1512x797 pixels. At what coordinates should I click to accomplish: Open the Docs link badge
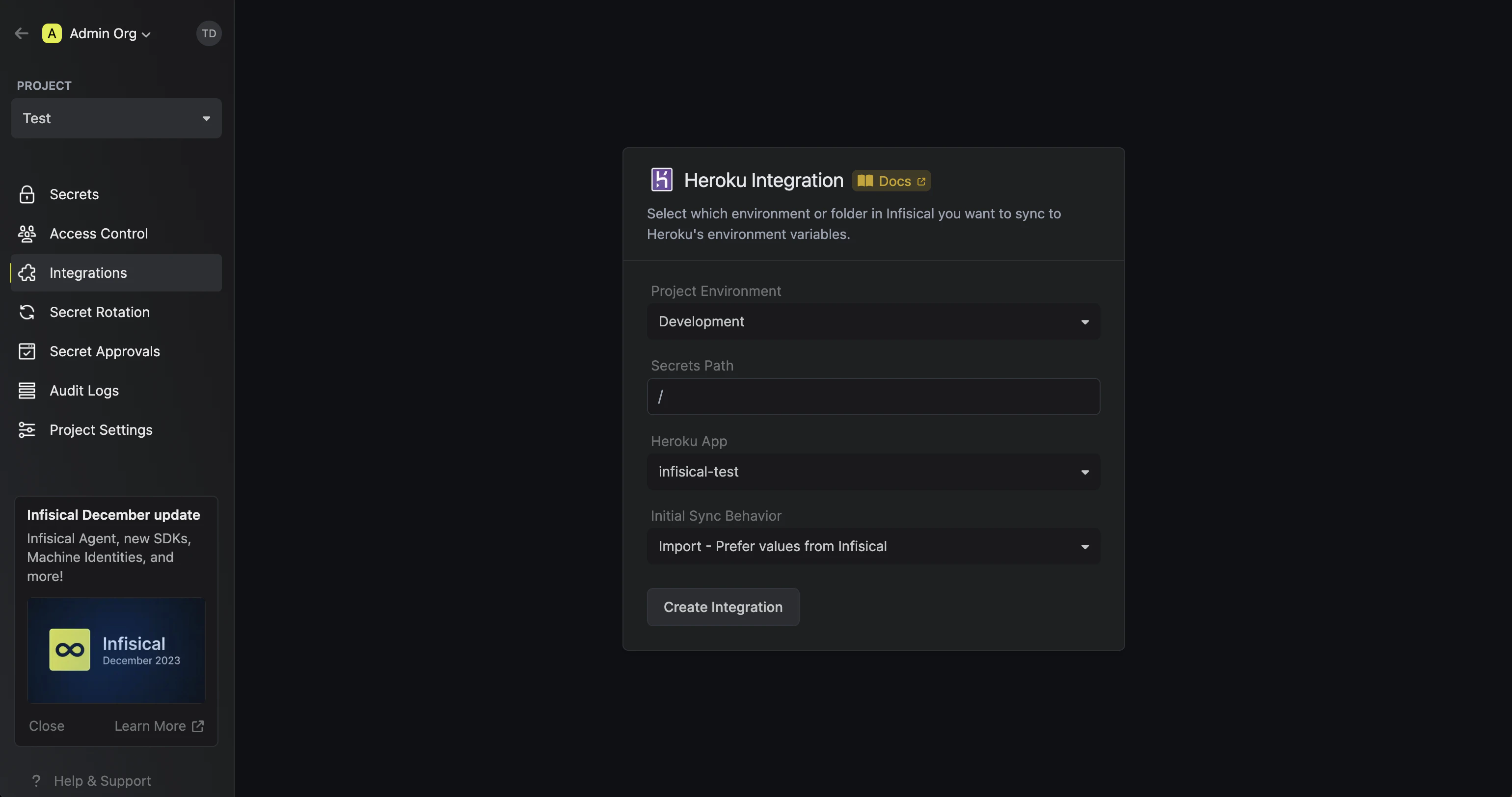click(x=891, y=181)
